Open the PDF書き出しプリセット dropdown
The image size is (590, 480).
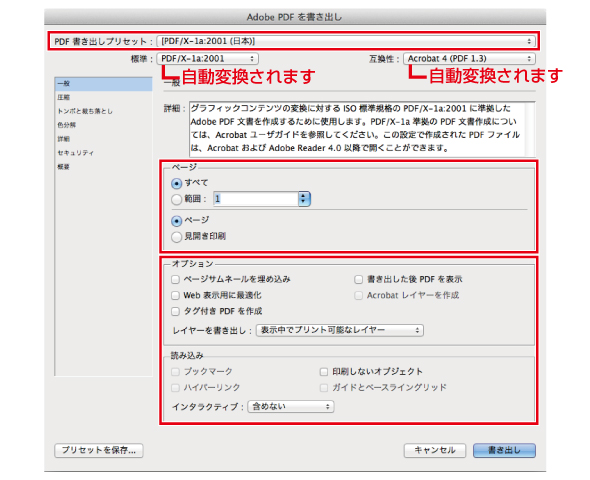[x=346, y=41]
